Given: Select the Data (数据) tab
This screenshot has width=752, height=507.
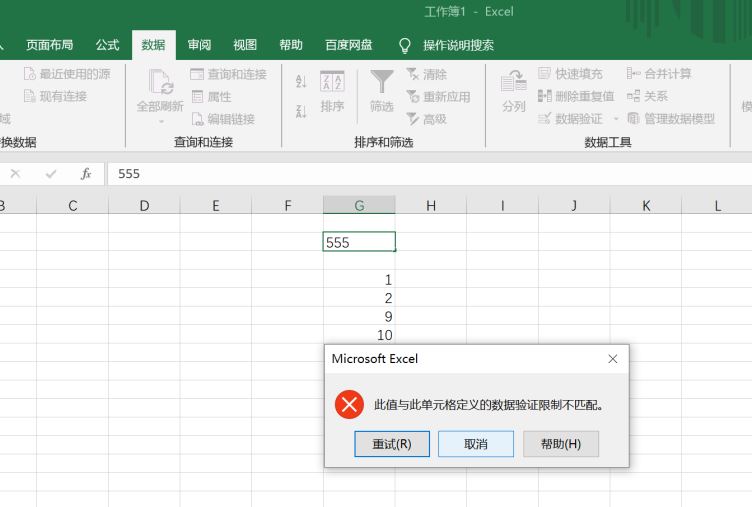Looking at the screenshot, I should [x=153, y=45].
